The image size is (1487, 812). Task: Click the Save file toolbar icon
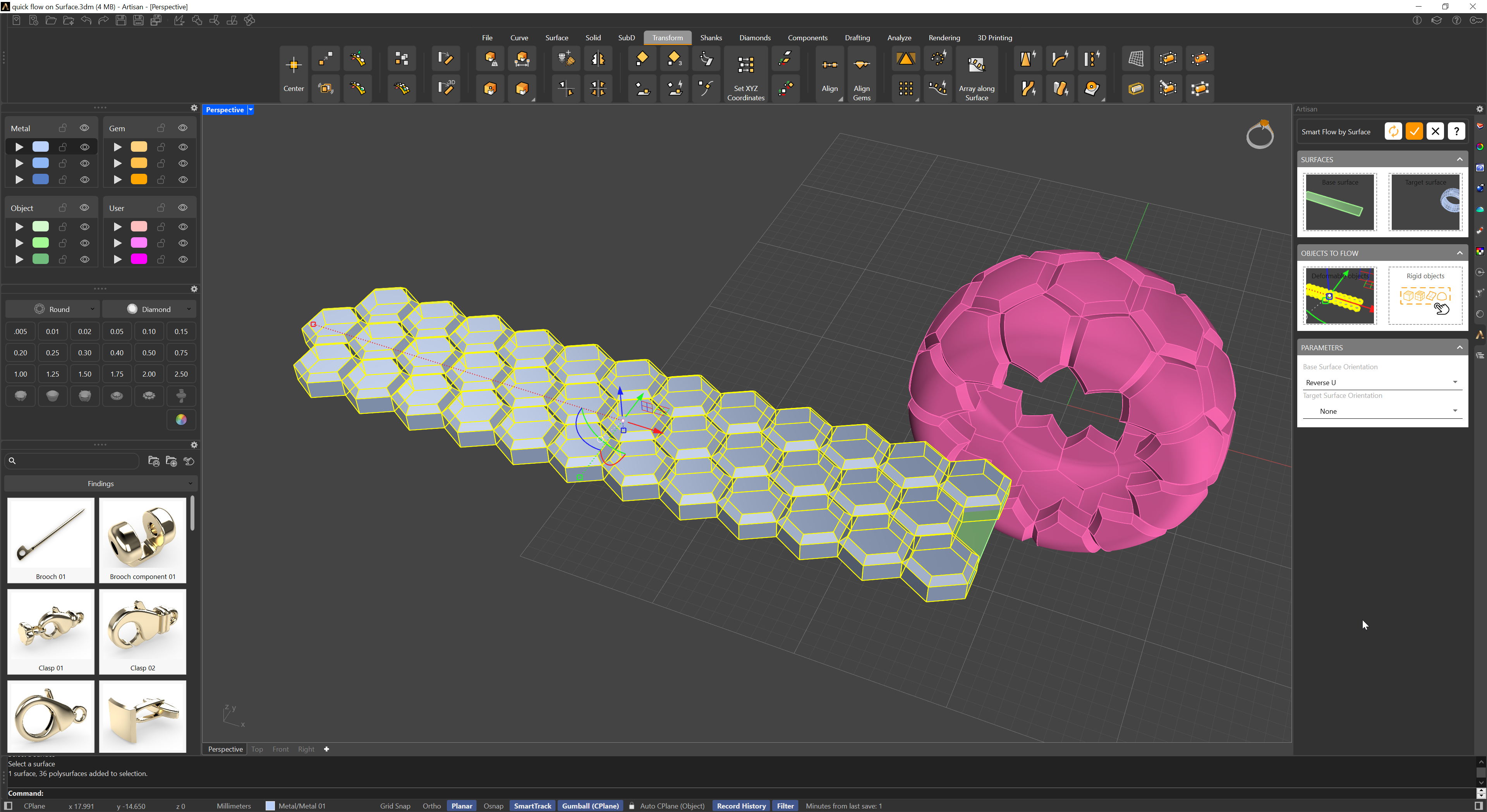(121, 20)
